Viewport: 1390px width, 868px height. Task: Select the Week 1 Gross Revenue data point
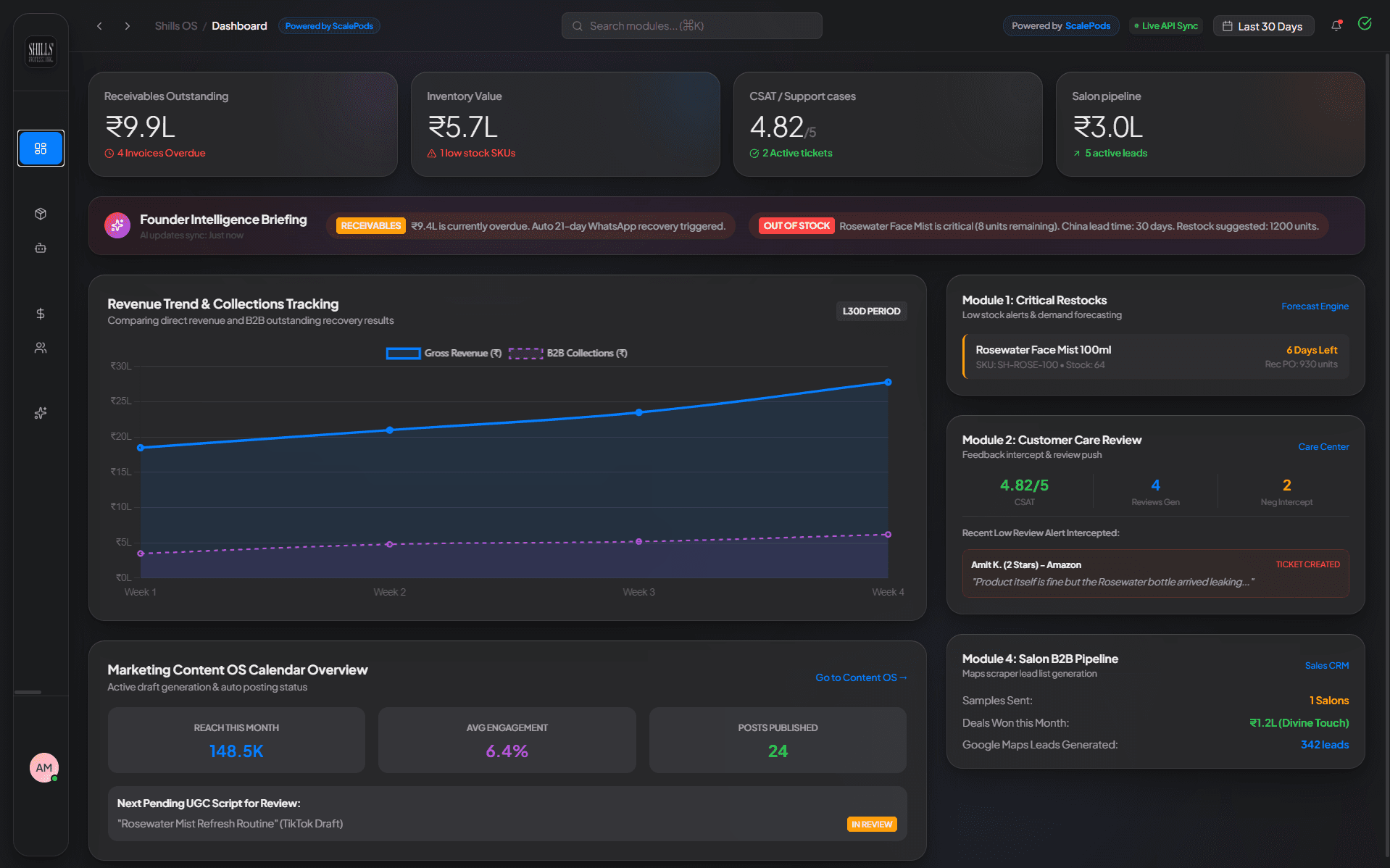coord(141,448)
